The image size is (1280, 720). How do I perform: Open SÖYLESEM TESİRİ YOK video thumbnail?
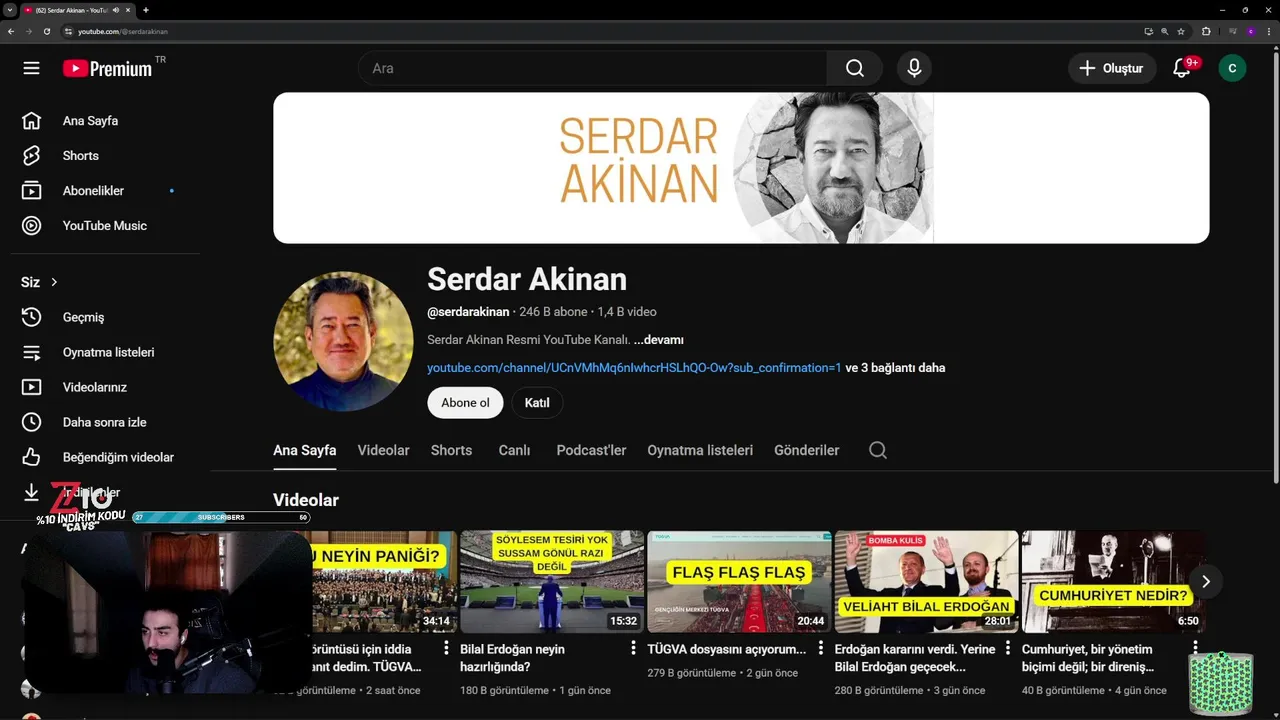pyautogui.click(x=552, y=581)
